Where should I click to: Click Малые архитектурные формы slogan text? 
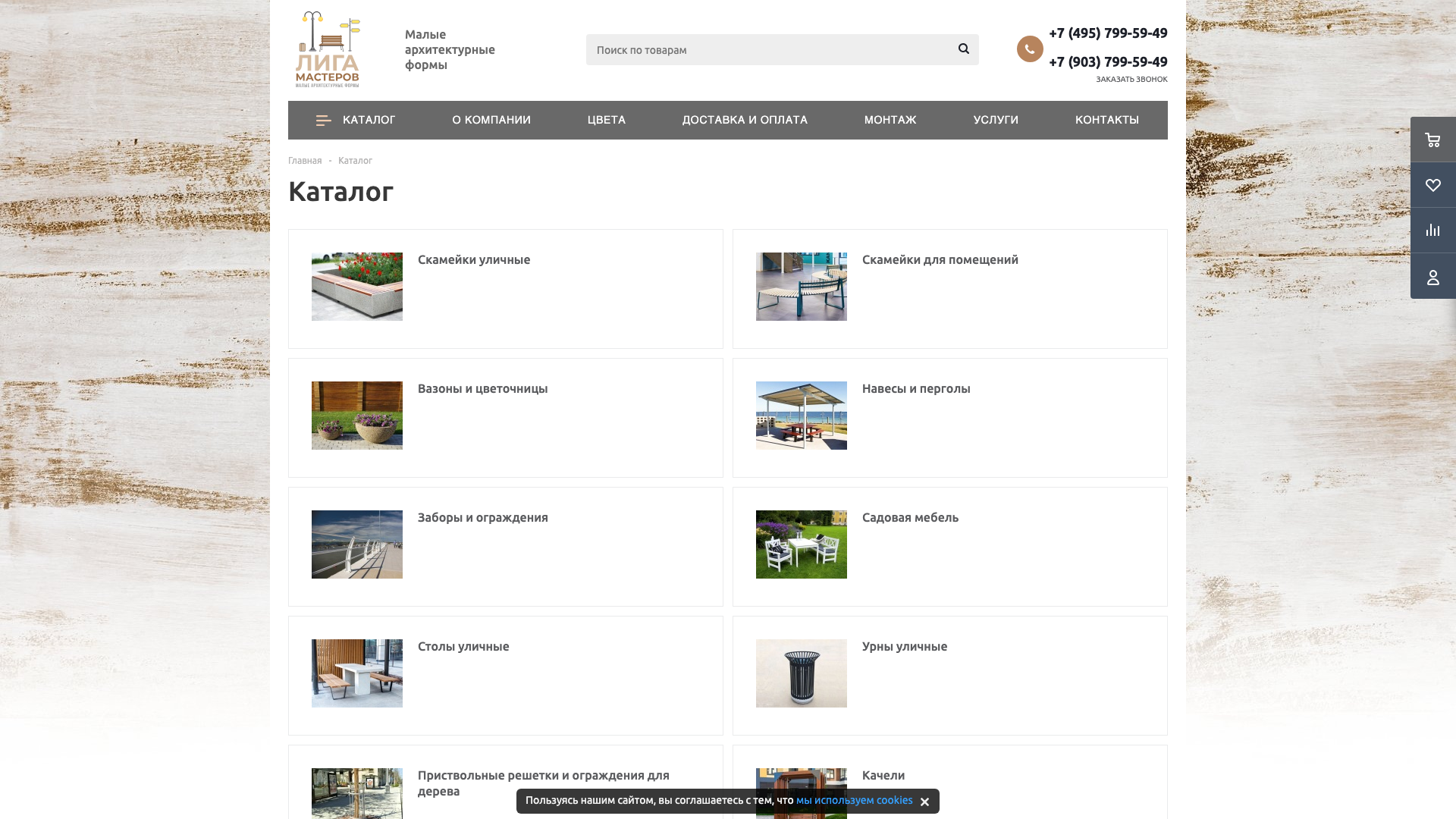pos(450,50)
